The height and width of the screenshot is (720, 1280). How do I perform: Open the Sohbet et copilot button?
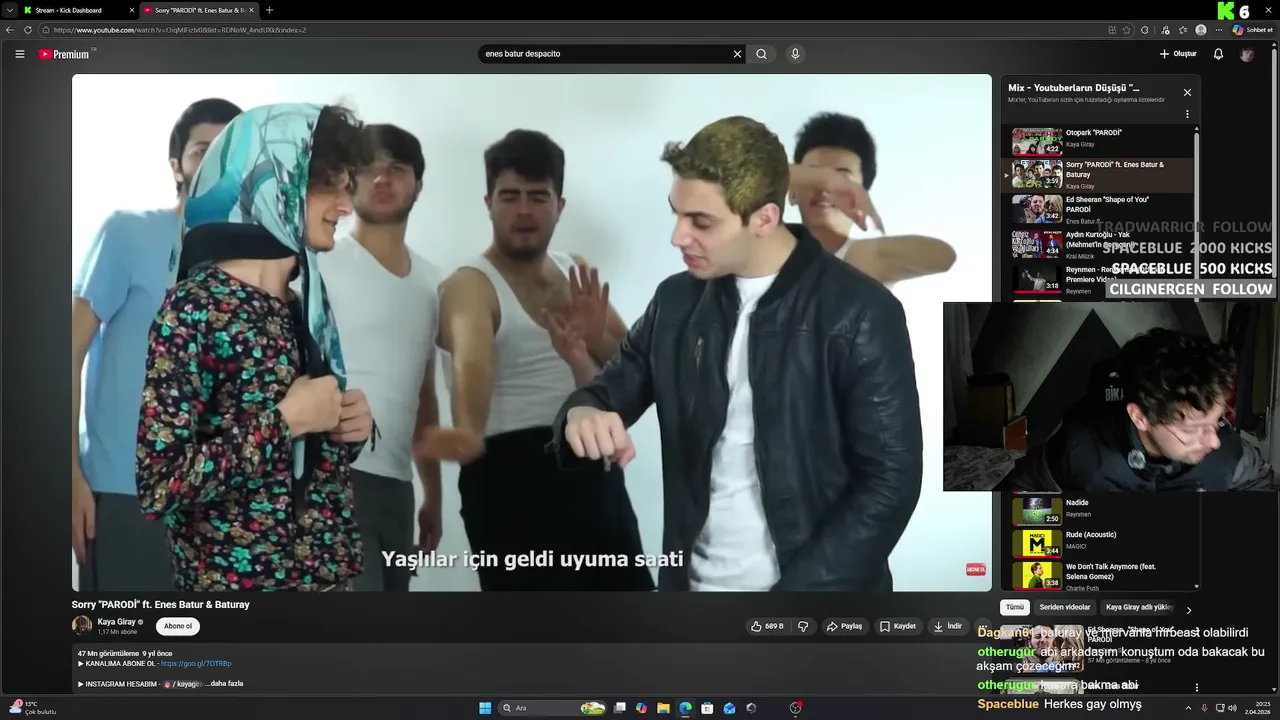pos(1253,30)
